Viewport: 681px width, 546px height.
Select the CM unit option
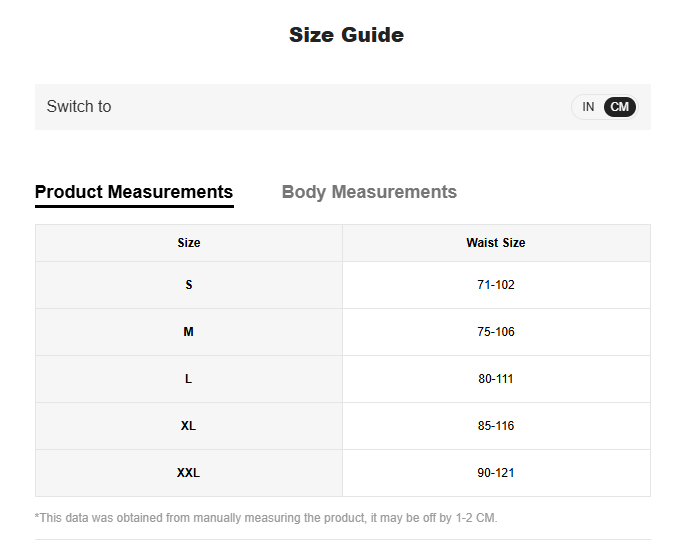tap(620, 107)
